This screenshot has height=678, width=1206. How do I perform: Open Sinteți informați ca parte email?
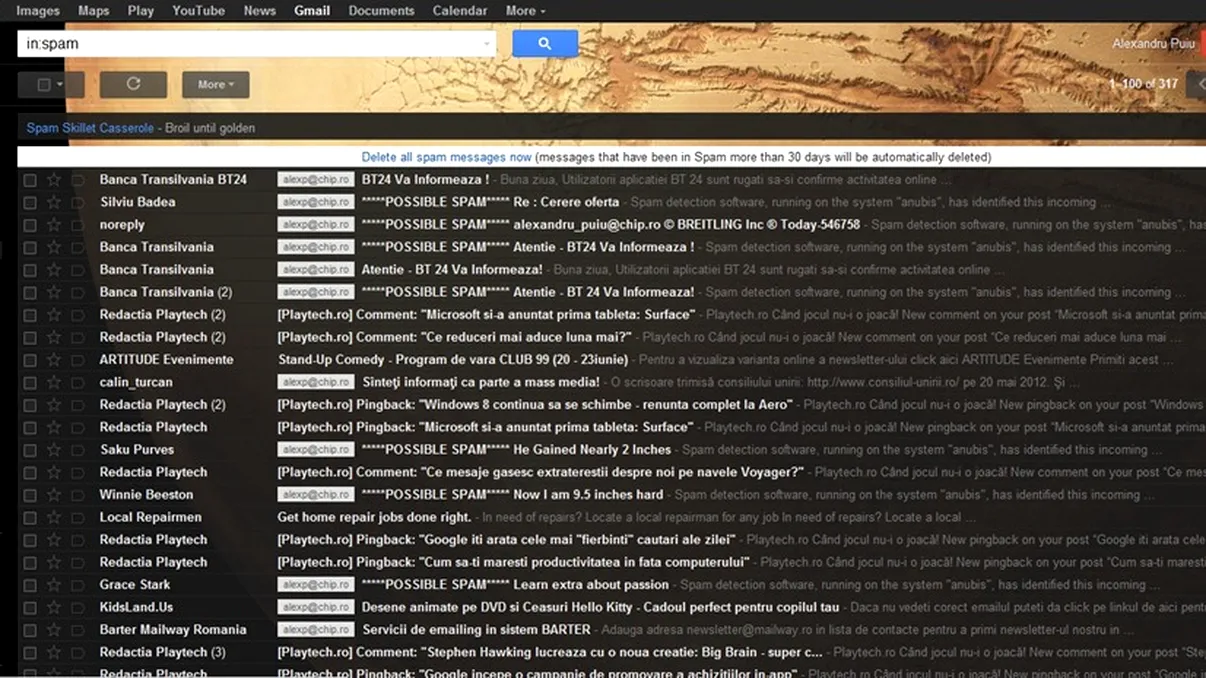pyautogui.click(x=481, y=382)
